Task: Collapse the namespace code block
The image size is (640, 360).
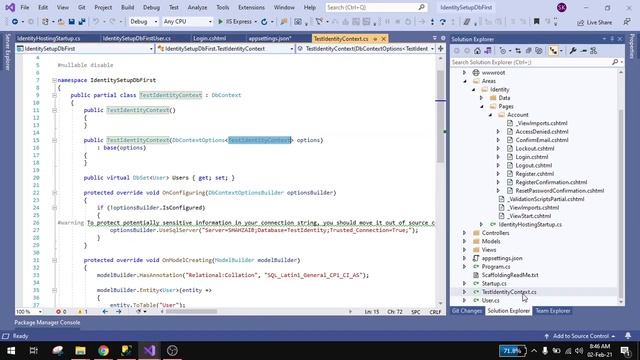Action: point(54,80)
